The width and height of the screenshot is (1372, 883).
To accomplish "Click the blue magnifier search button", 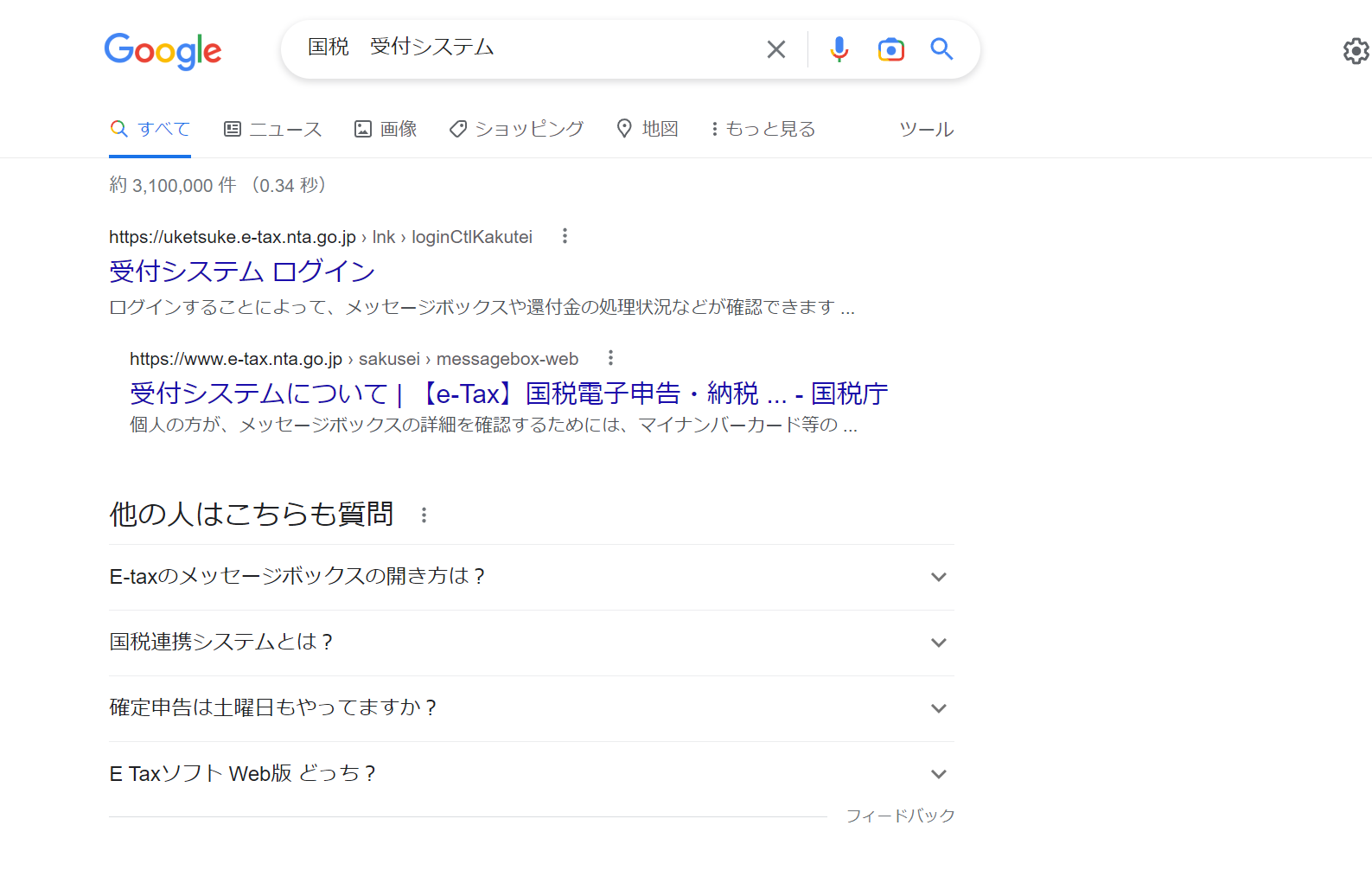I will click(941, 49).
